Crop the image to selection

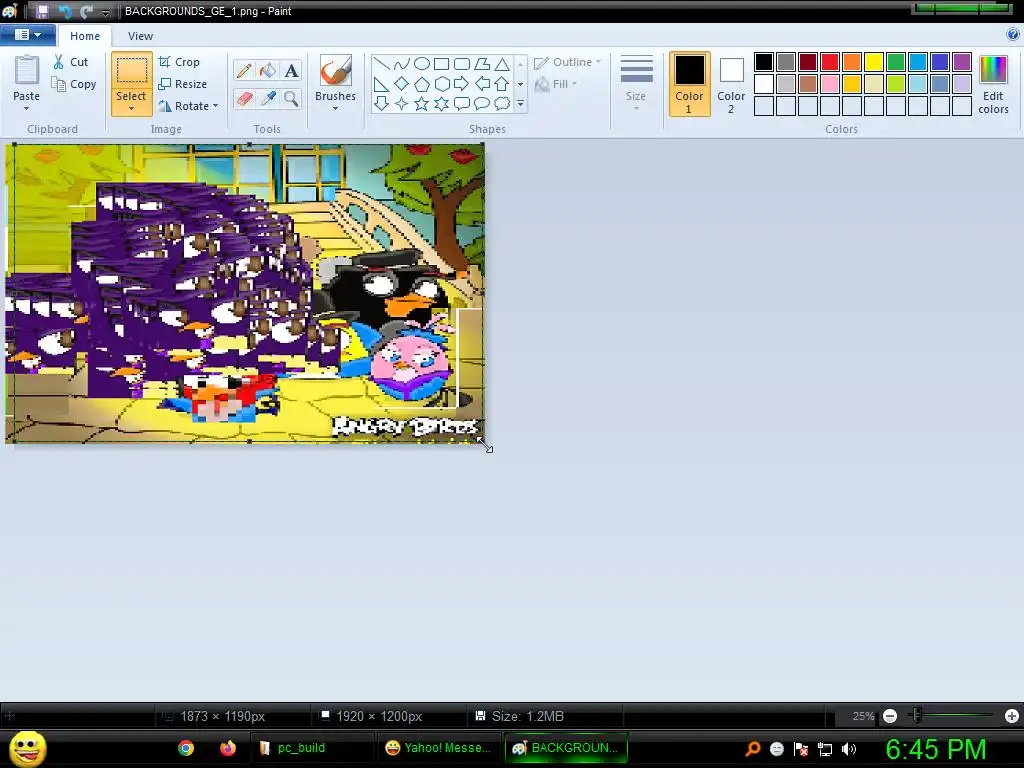coord(180,62)
